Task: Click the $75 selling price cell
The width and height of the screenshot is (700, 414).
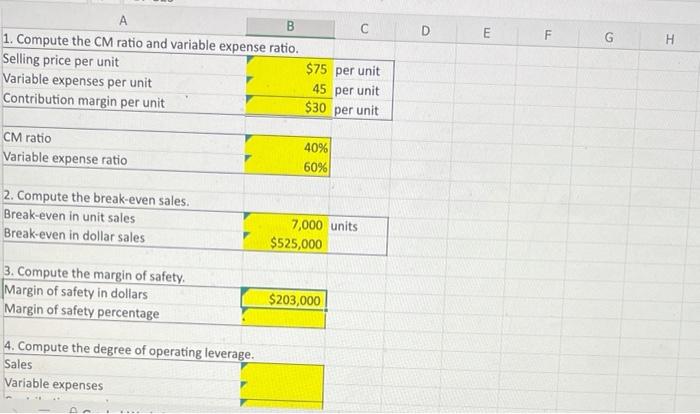Action: (x=290, y=68)
